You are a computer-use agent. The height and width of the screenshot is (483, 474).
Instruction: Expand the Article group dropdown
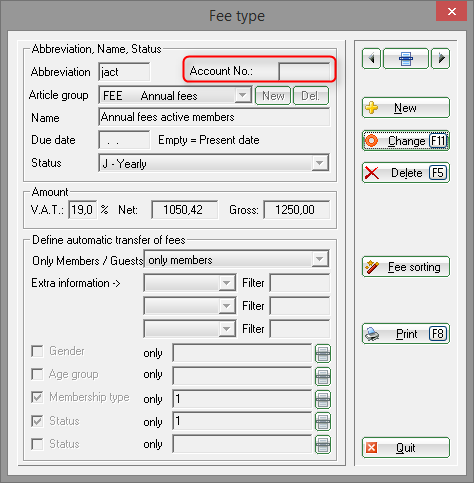pos(242,95)
